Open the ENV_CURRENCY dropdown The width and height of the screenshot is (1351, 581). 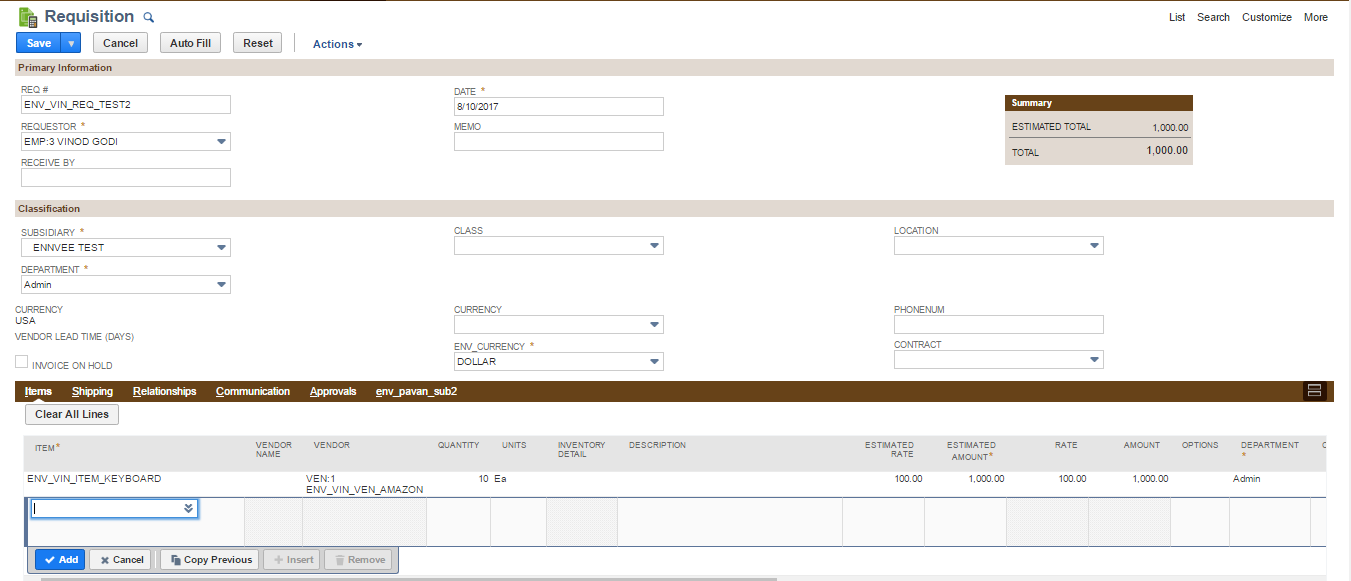pyautogui.click(x=654, y=360)
